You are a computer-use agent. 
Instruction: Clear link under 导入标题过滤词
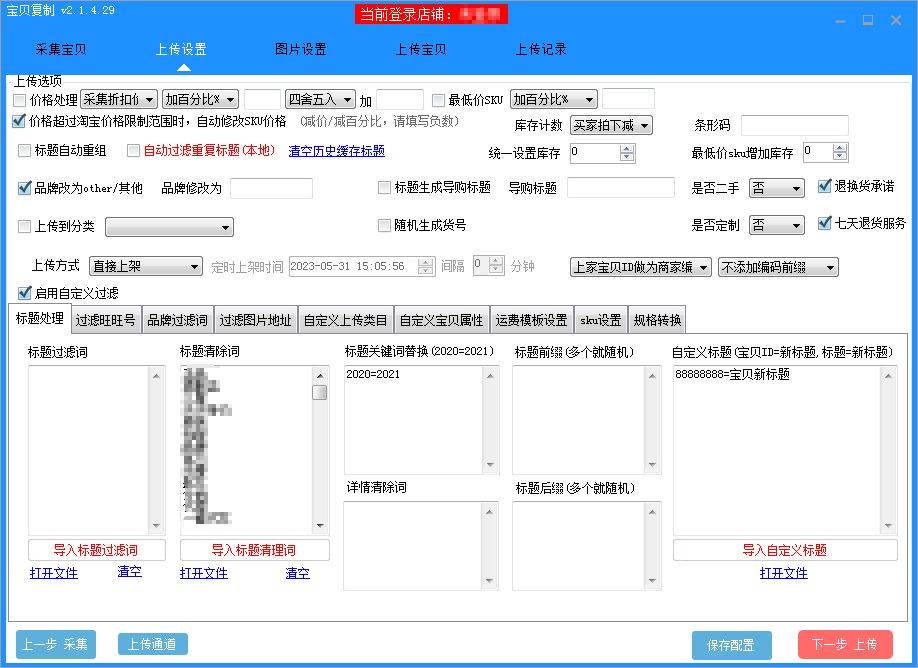[129, 571]
